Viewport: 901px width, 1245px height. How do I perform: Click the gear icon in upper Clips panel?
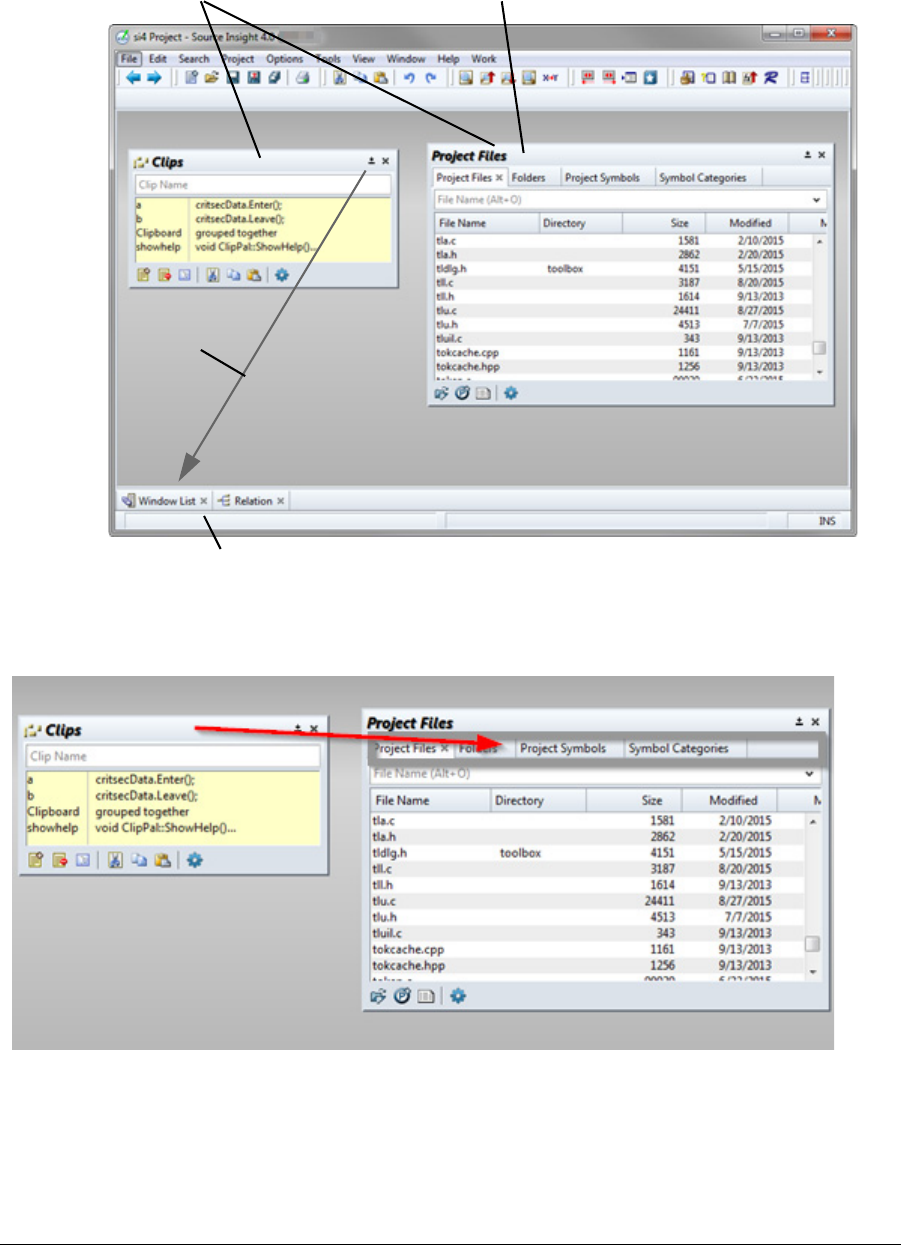[x=281, y=273]
